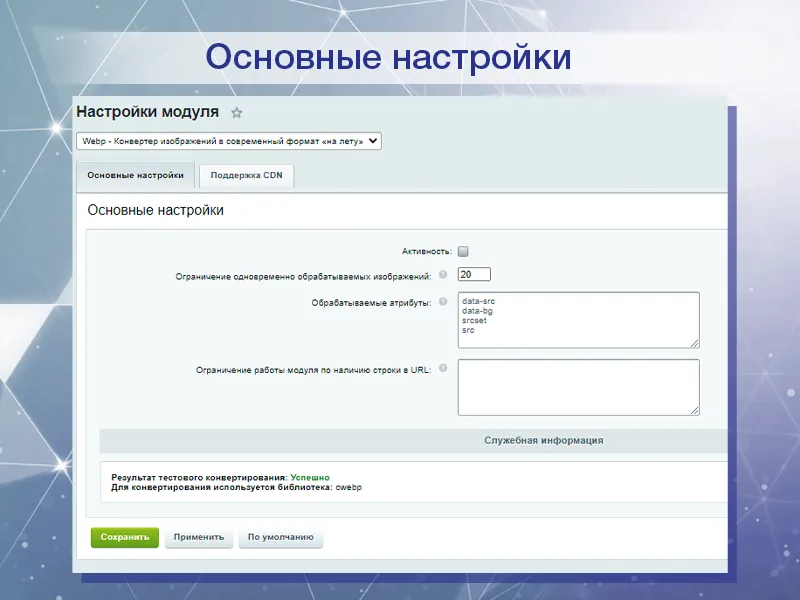Viewport: 800px width, 600px height.
Task: Click the green "Сохранить" button
Action: click(123, 537)
